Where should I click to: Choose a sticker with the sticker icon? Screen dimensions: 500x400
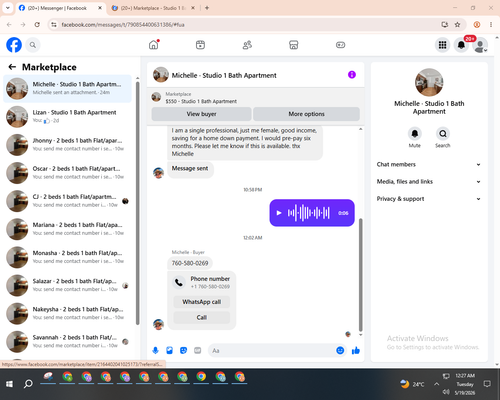pos(183,350)
